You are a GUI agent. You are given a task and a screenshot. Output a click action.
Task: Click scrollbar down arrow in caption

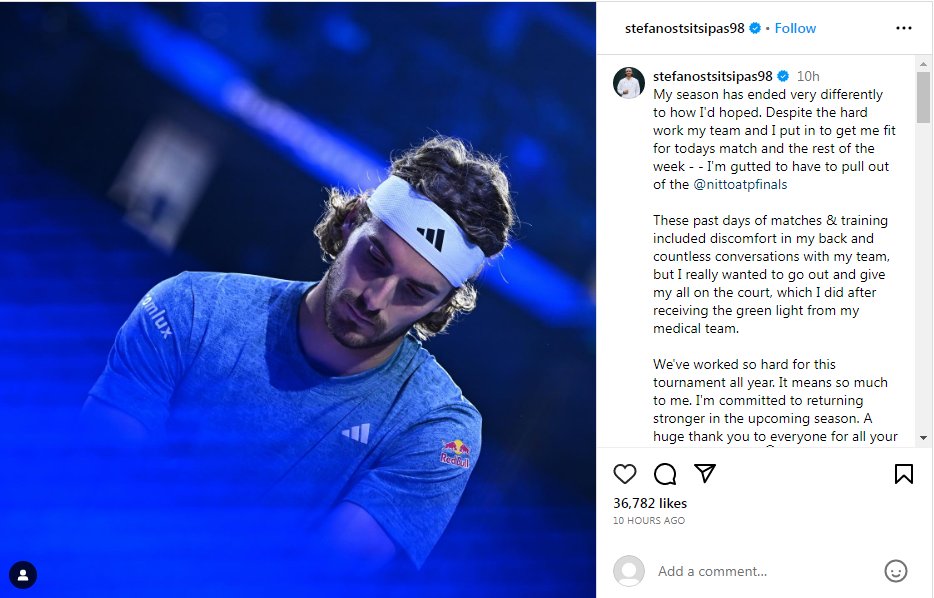(x=923, y=438)
